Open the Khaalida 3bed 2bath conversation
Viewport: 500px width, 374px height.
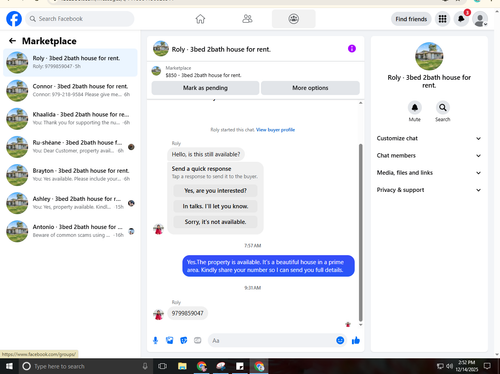point(70,119)
